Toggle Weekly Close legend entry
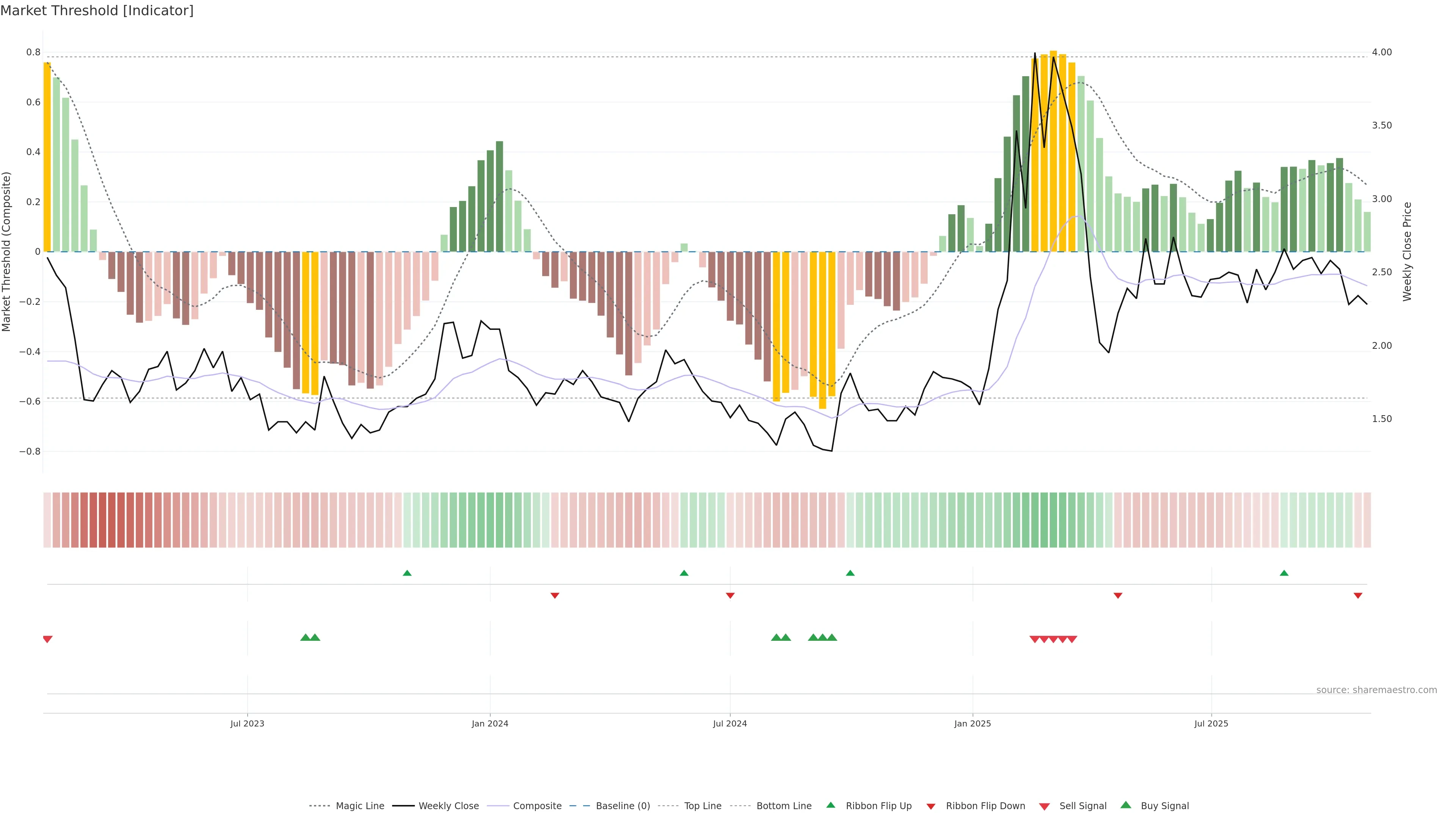 point(448,805)
